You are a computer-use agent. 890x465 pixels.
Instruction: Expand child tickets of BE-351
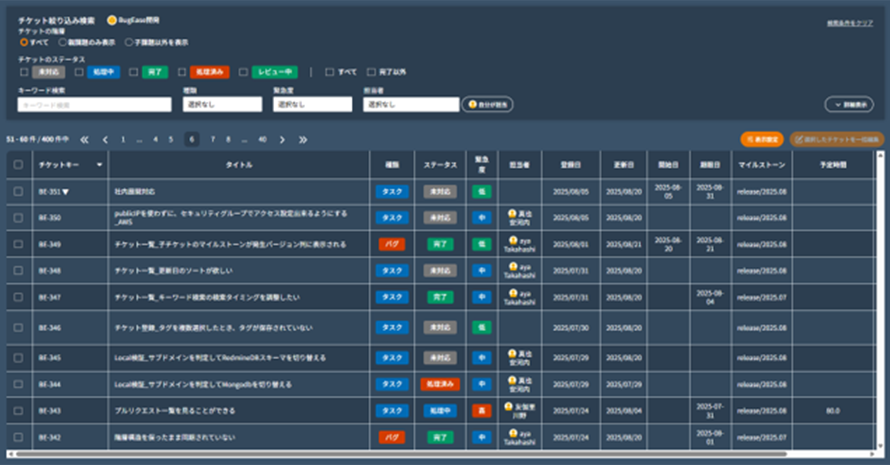tap(66, 190)
